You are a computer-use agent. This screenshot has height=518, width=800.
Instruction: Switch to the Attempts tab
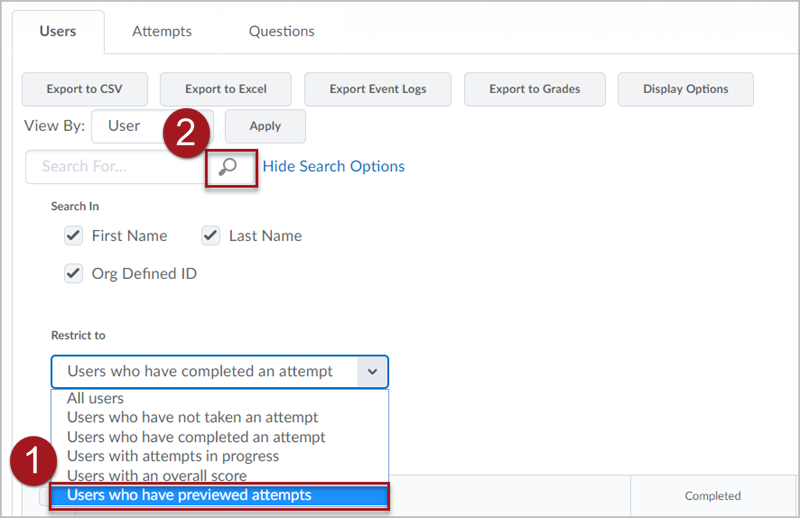tap(162, 32)
